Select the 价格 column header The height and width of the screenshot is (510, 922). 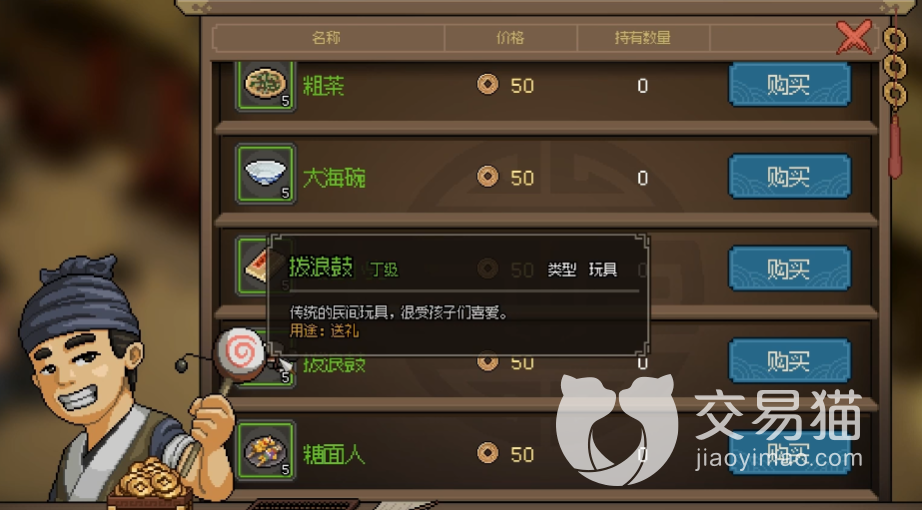(510, 38)
